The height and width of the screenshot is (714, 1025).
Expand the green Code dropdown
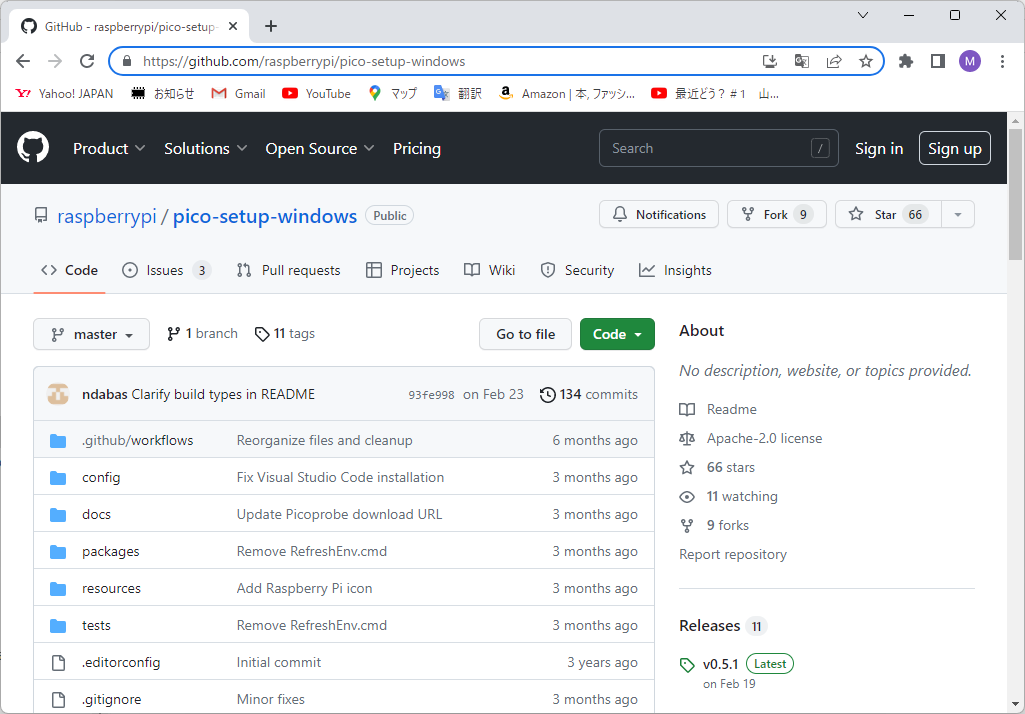(617, 334)
